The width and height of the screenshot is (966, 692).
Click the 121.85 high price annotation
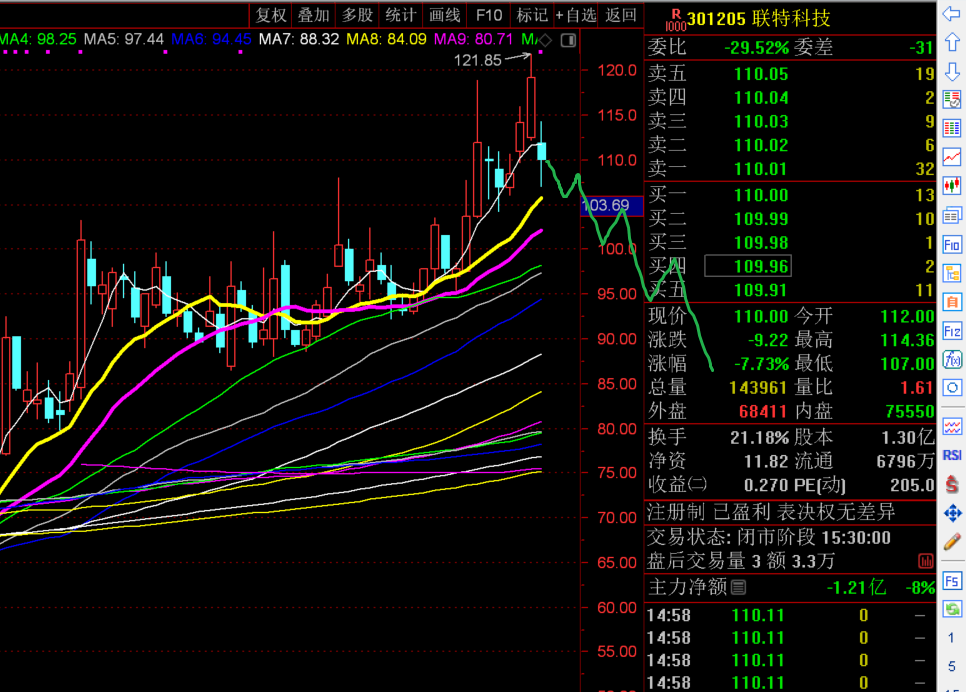477,60
